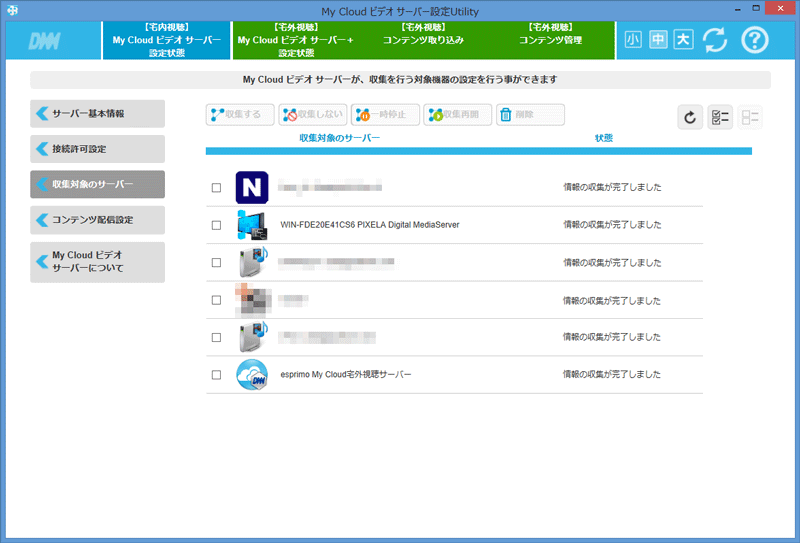Set font size to large (大)
This screenshot has width=800, height=543.
coord(682,40)
